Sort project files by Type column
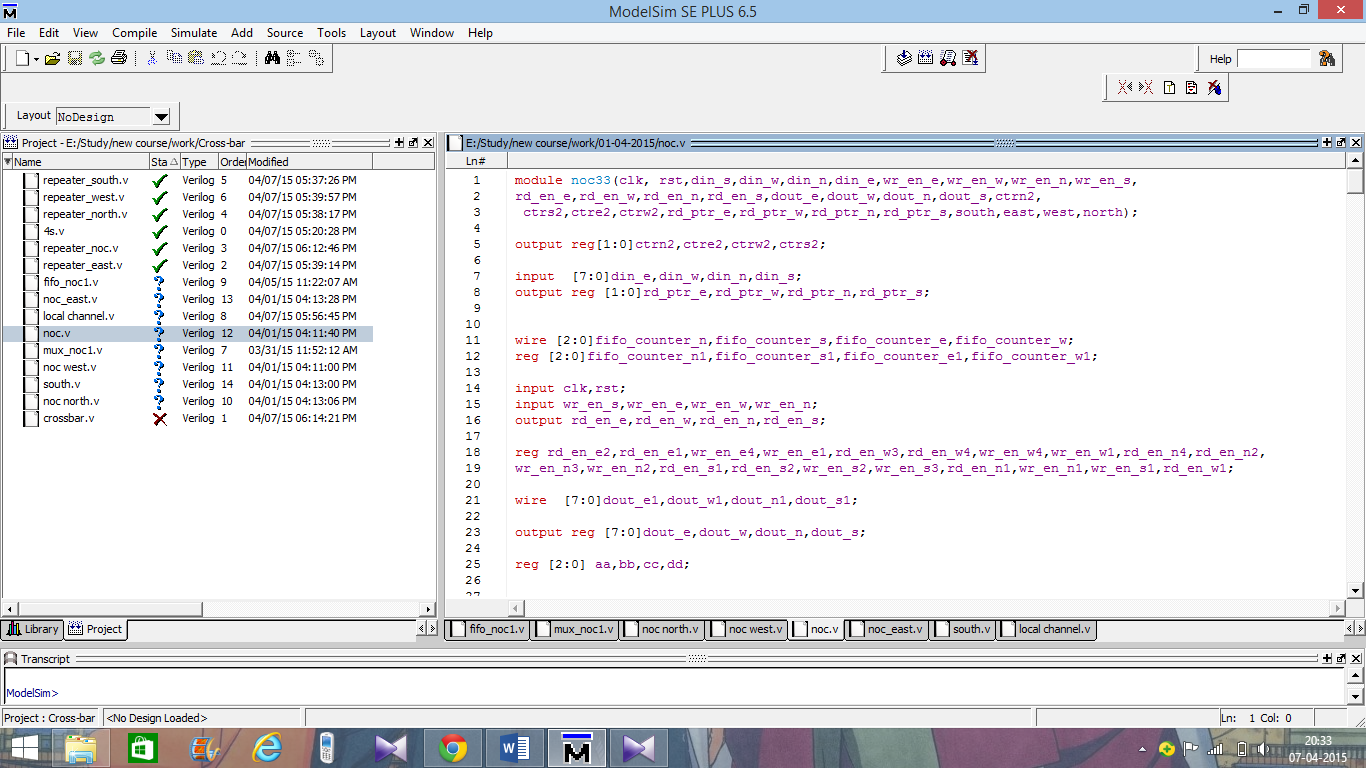This screenshot has width=1366, height=768. (199, 161)
